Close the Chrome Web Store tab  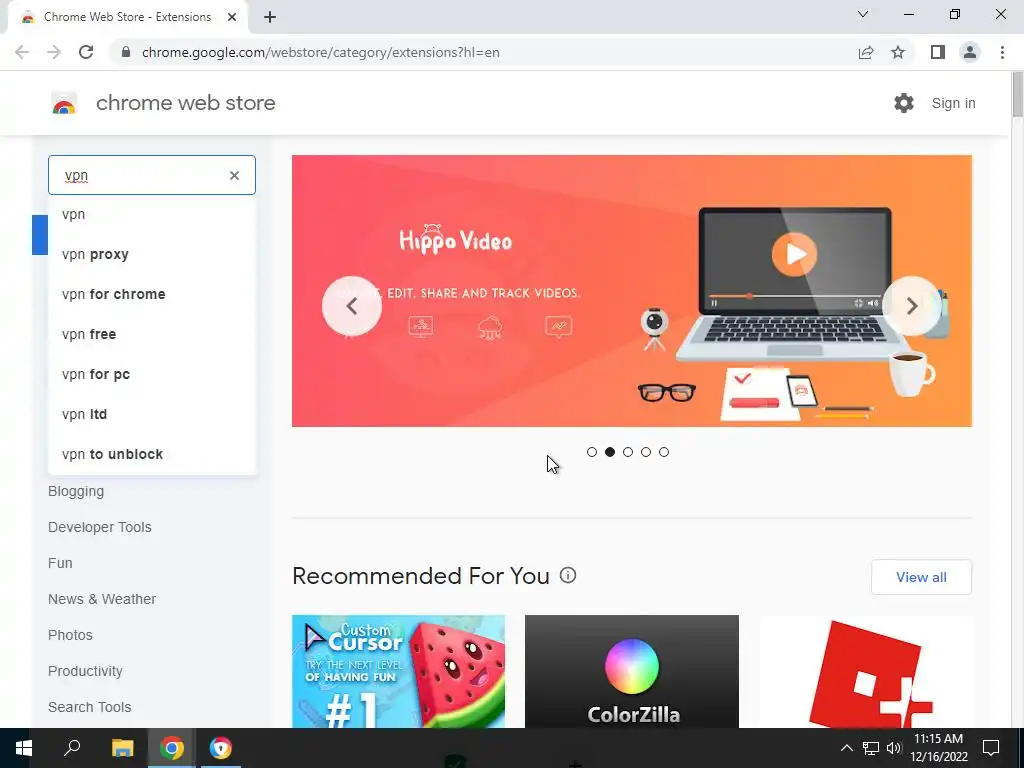click(232, 17)
